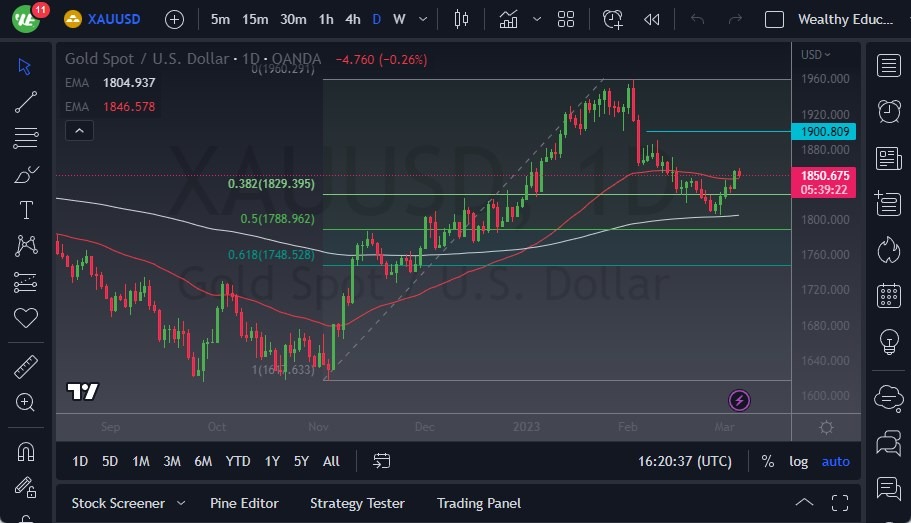Screen dimensions: 911x523
Task: Click the measure ruler tool
Action: point(26,367)
